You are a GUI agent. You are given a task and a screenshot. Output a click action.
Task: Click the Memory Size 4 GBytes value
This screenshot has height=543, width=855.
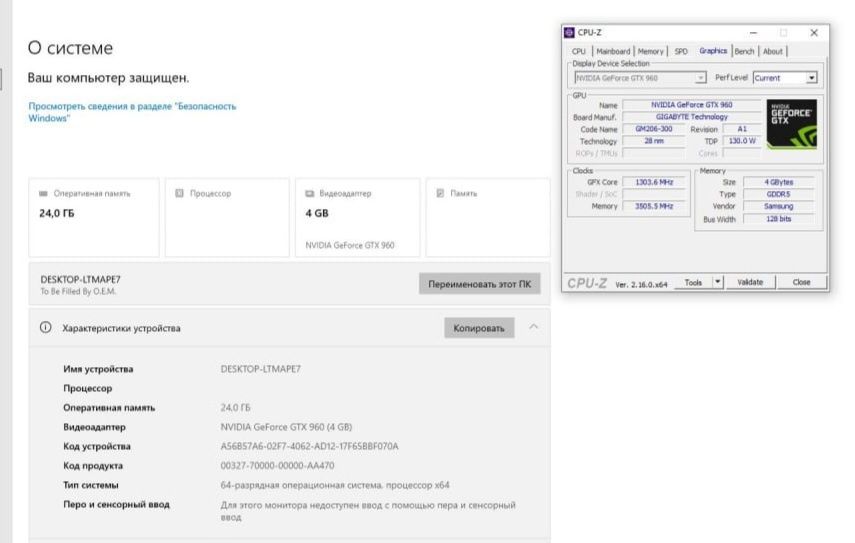point(779,182)
